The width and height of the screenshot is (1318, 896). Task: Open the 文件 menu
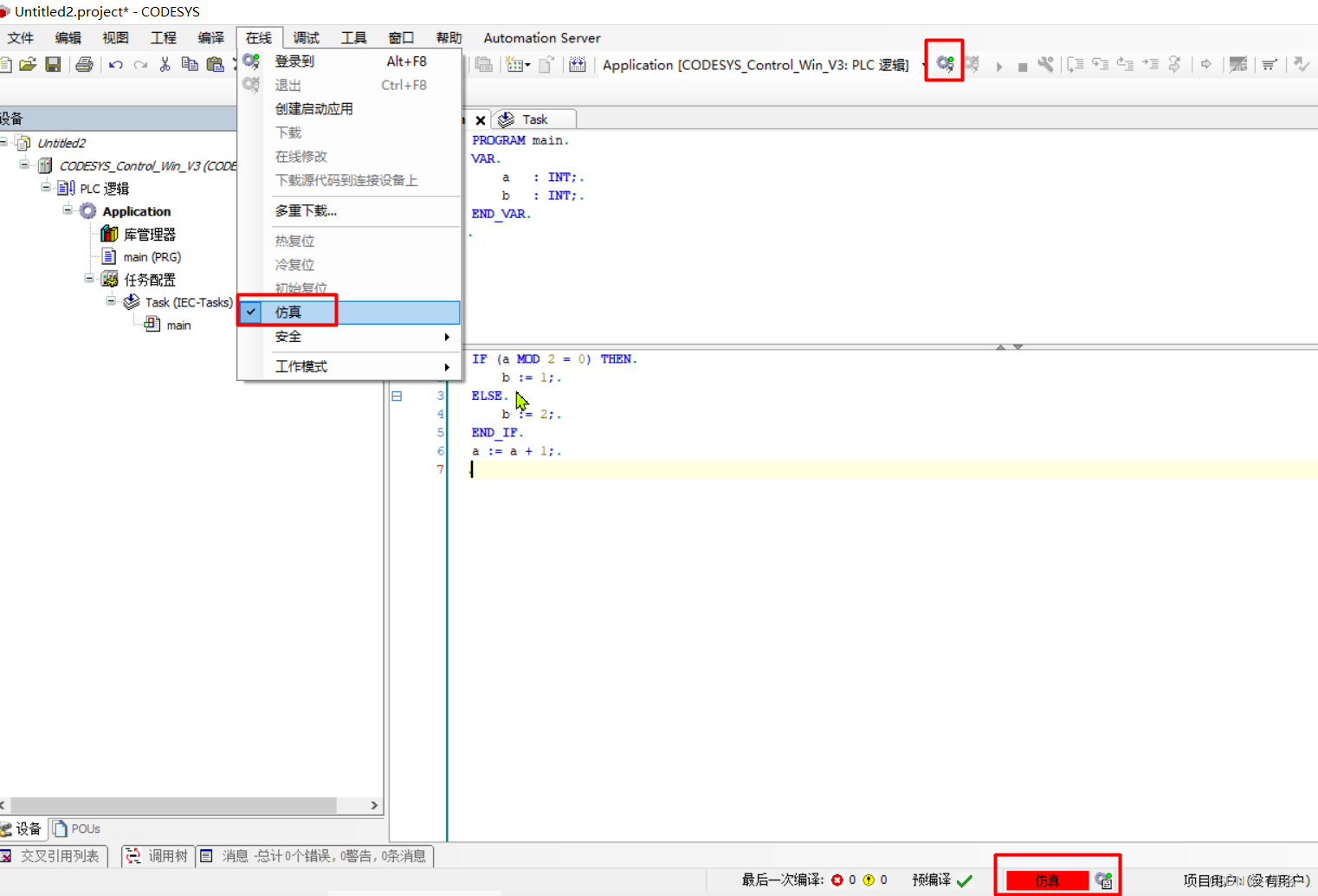coord(21,38)
